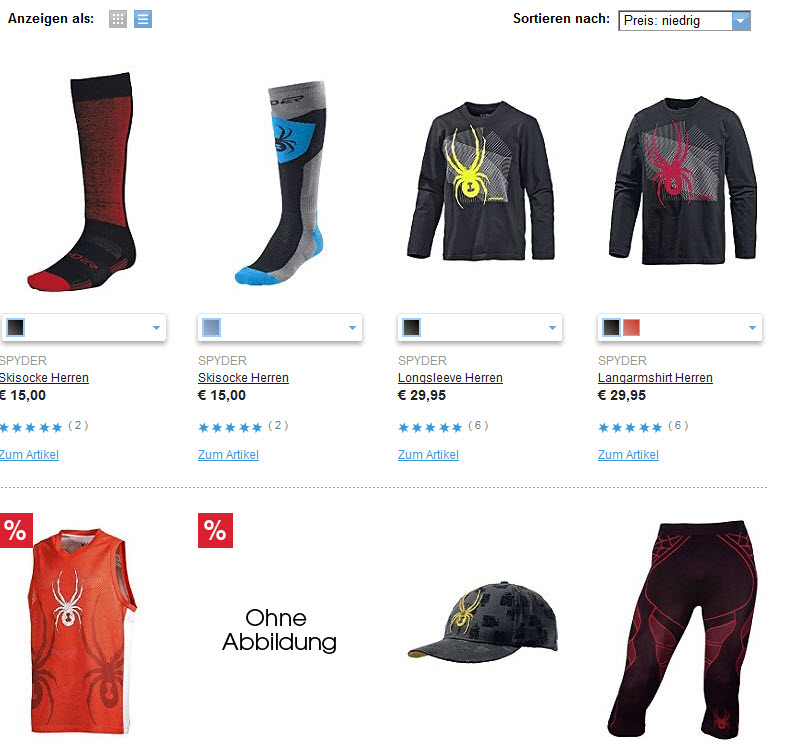Click the sale percent badge on orange tank top
Viewport: 790px width, 753px height.
[16, 530]
